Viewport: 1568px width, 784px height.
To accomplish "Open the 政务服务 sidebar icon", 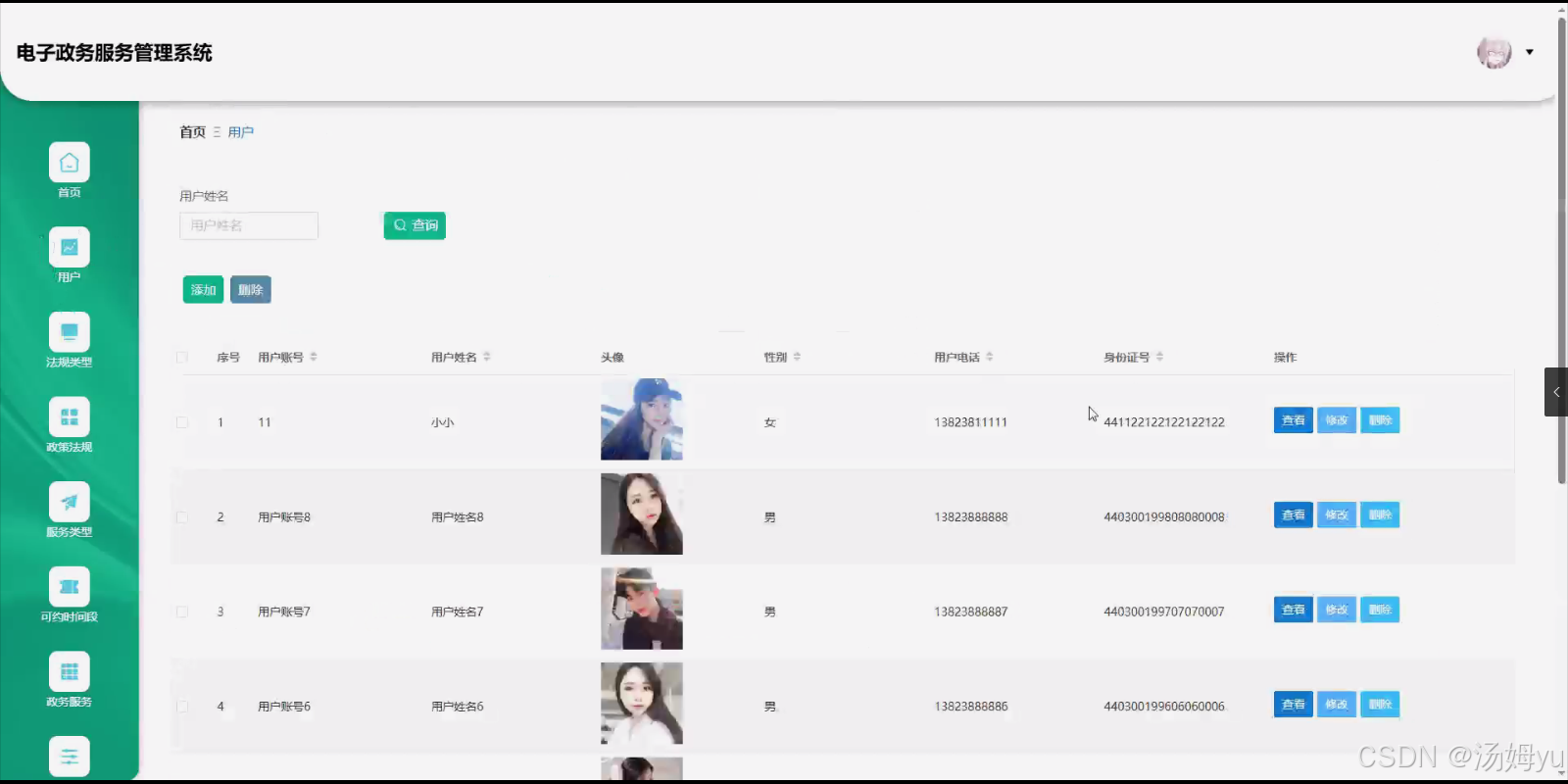I will coord(69,671).
